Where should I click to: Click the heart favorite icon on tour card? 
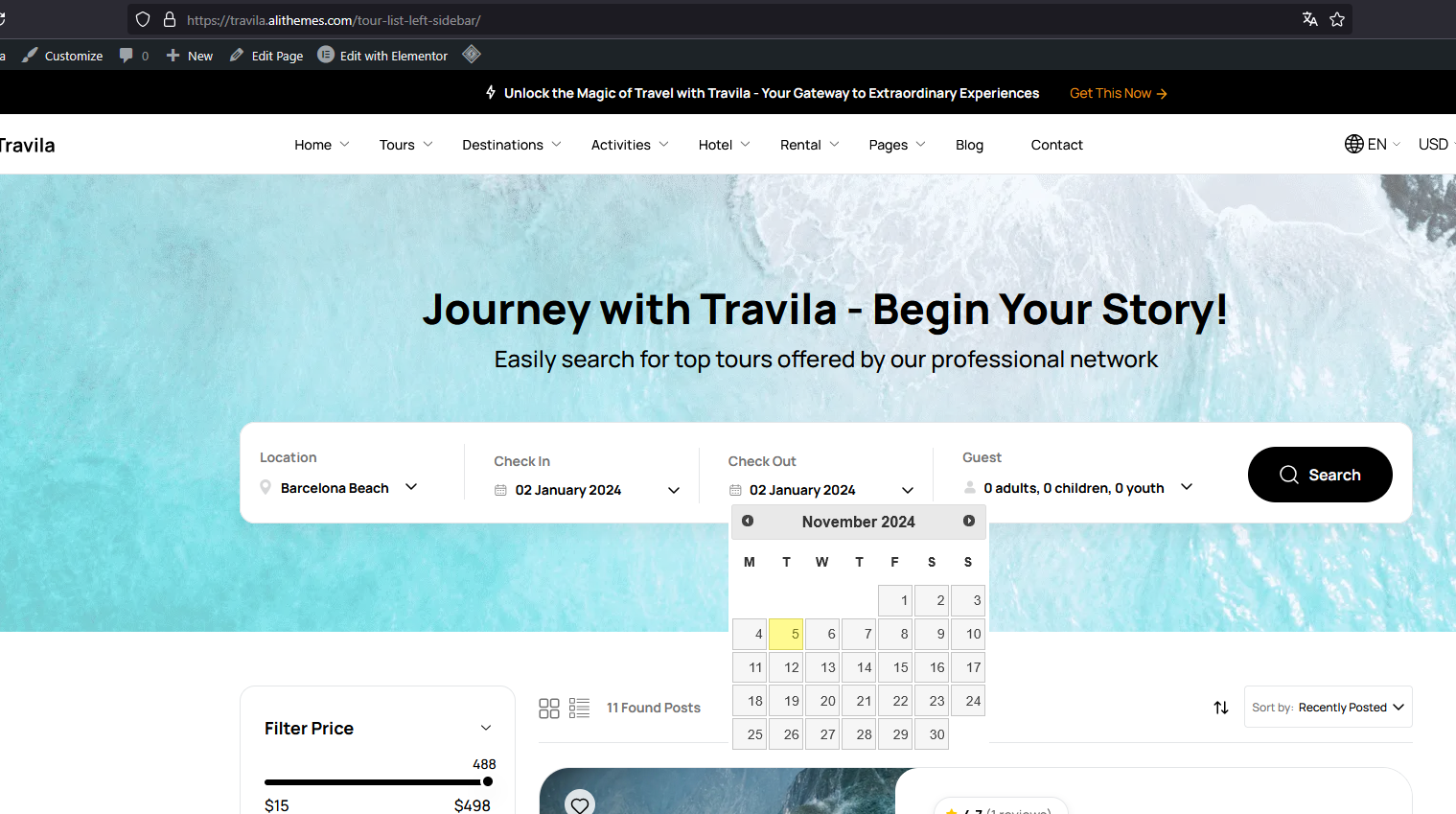tap(580, 804)
